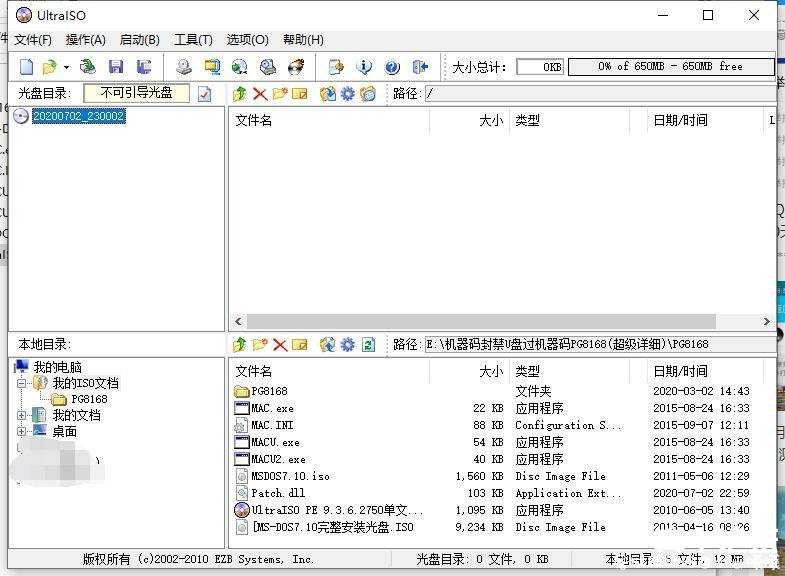This screenshot has height=576, width=785.
Task: Click the folder-list icon after the upper gear
Action: [368, 94]
